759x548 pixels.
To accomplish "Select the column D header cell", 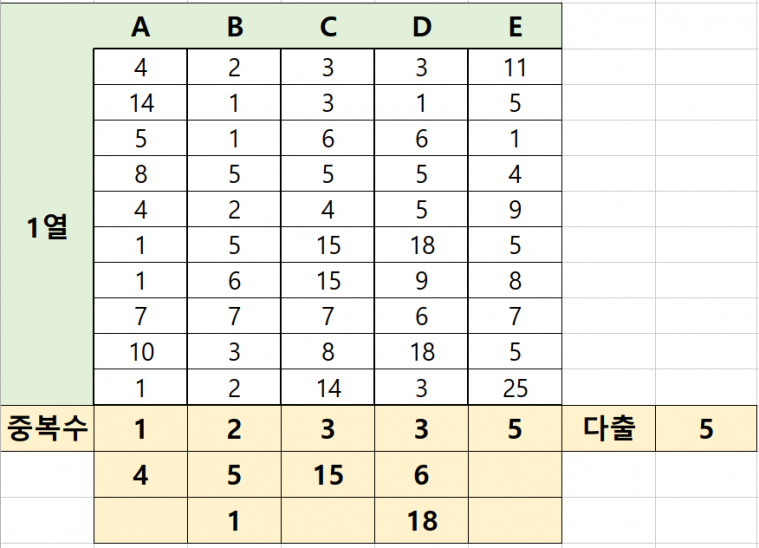I will click(x=421, y=27).
